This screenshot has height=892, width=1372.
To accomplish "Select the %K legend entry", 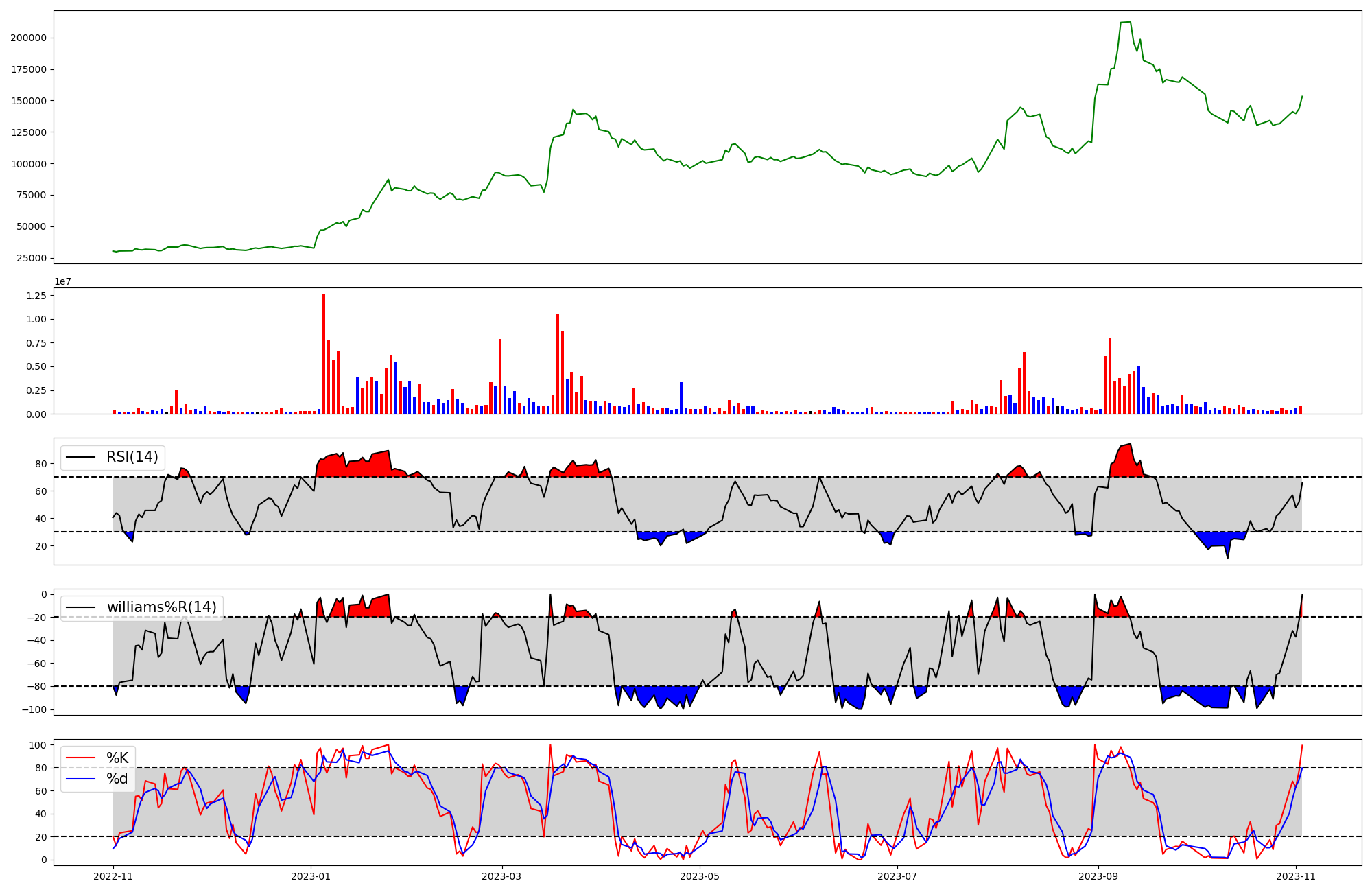I will pyautogui.click(x=117, y=758).
